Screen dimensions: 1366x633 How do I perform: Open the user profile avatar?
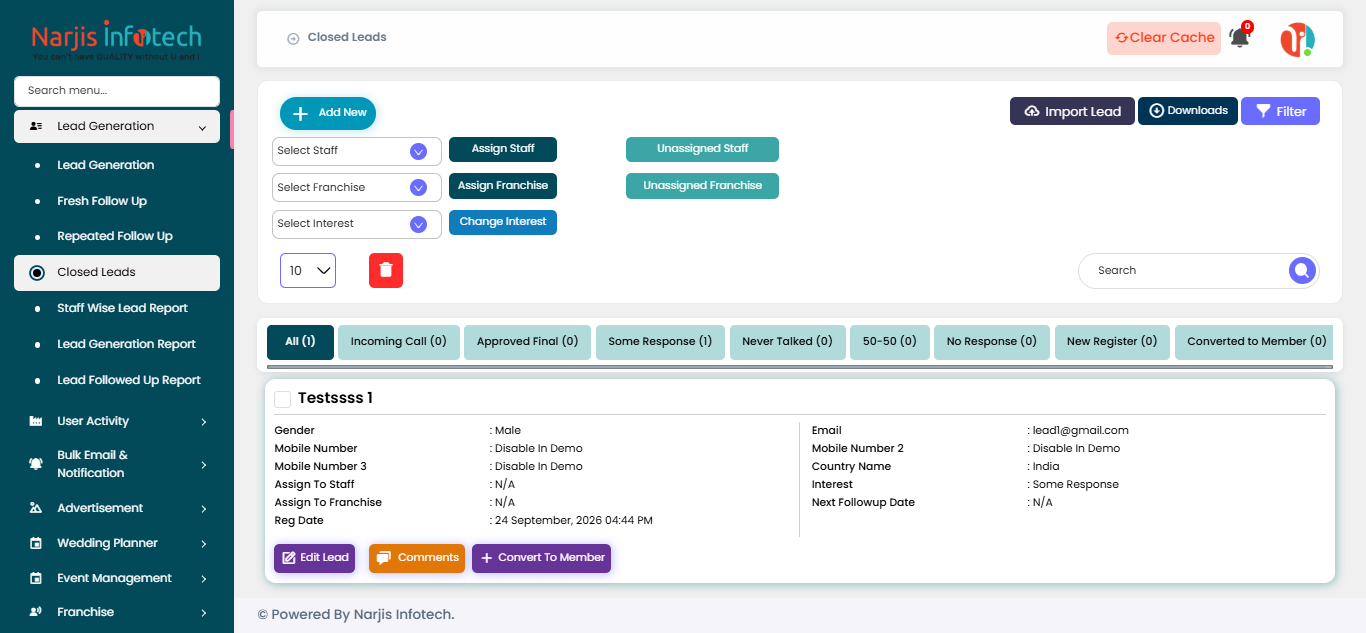[x=1298, y=39]
